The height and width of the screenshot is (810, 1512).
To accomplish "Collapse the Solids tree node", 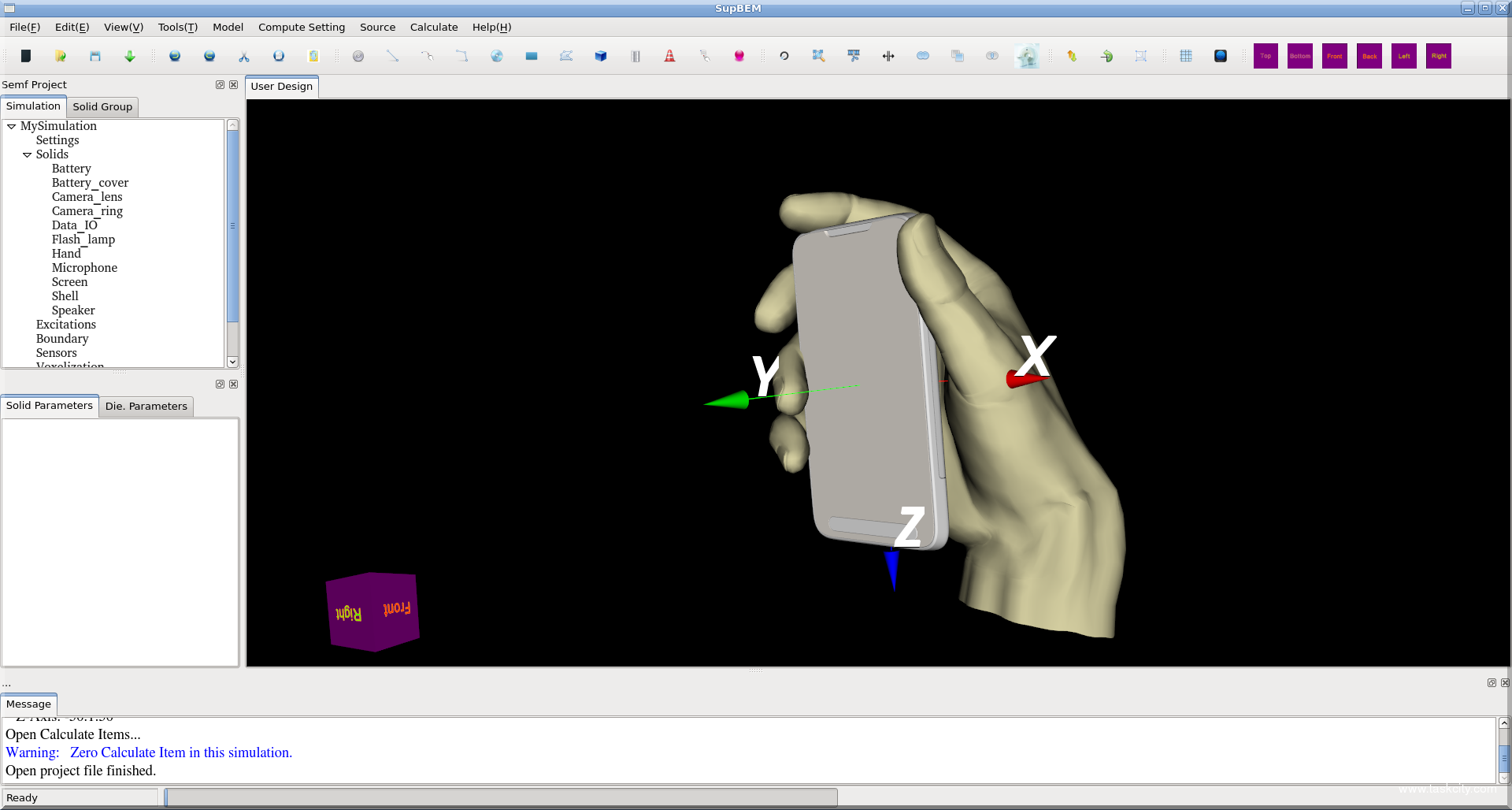I will 28,154.
